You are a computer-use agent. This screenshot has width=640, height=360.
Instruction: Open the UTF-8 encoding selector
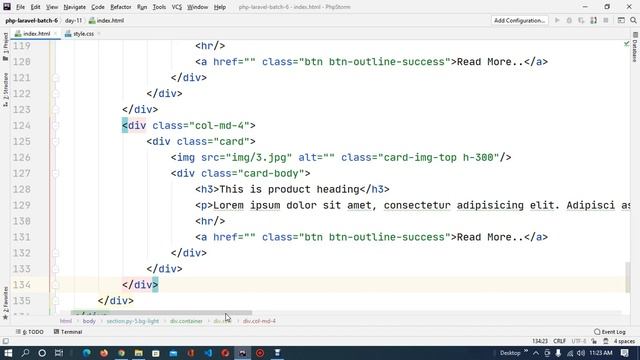pyautogui.click(x=579, y=341)
